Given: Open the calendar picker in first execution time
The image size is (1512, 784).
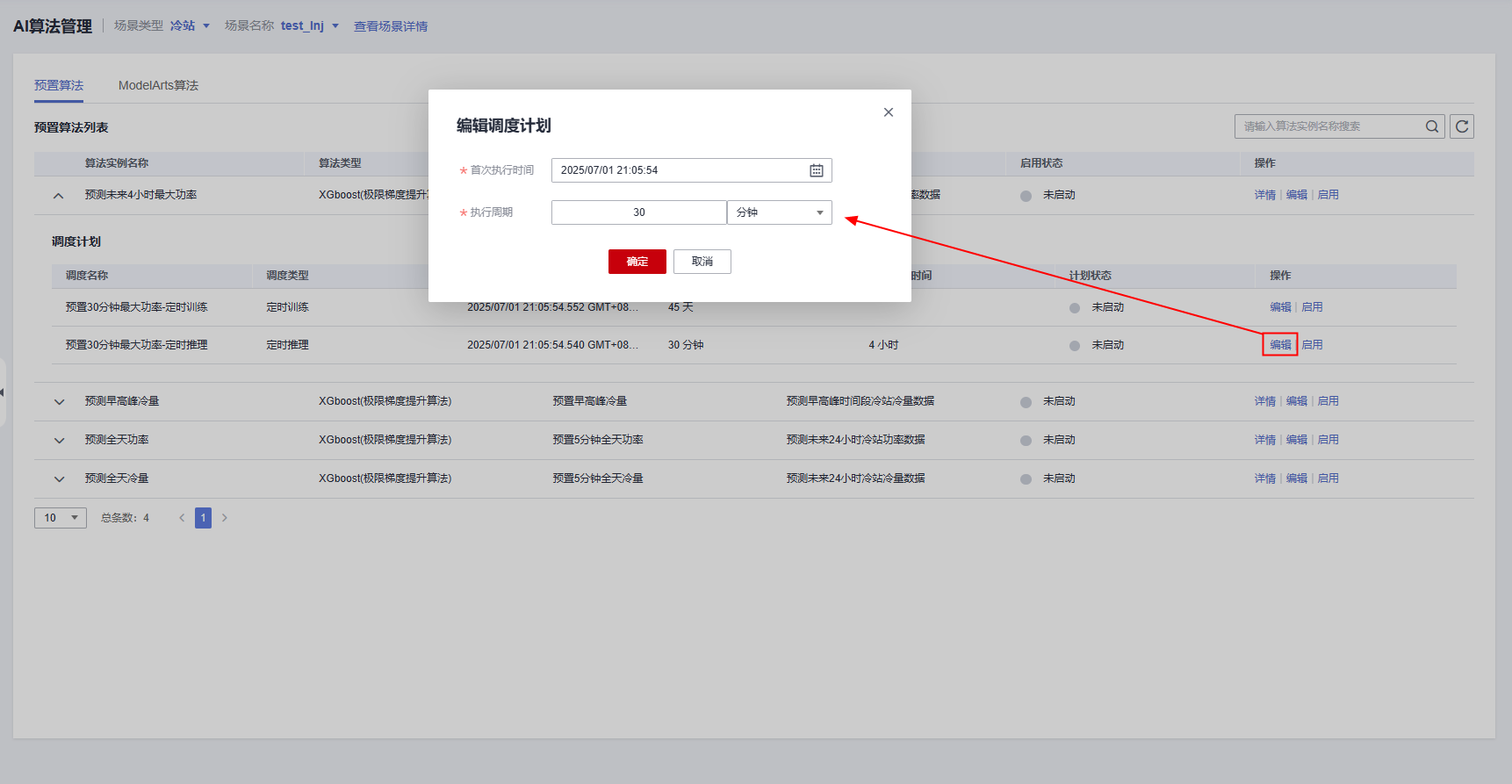Looking at the screenshot, I should (817, 170).
